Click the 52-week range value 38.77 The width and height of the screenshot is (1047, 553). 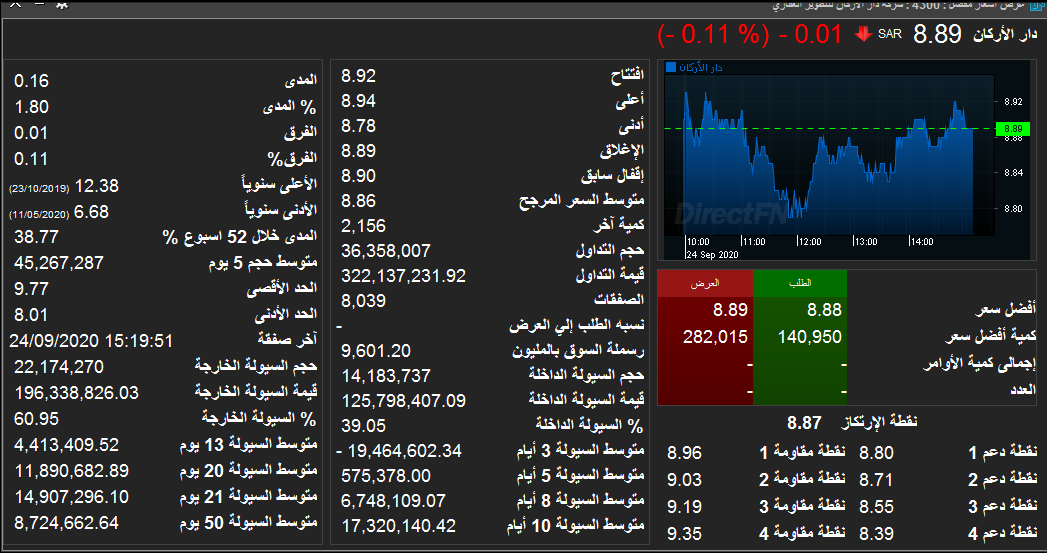[x=36, y=237]
